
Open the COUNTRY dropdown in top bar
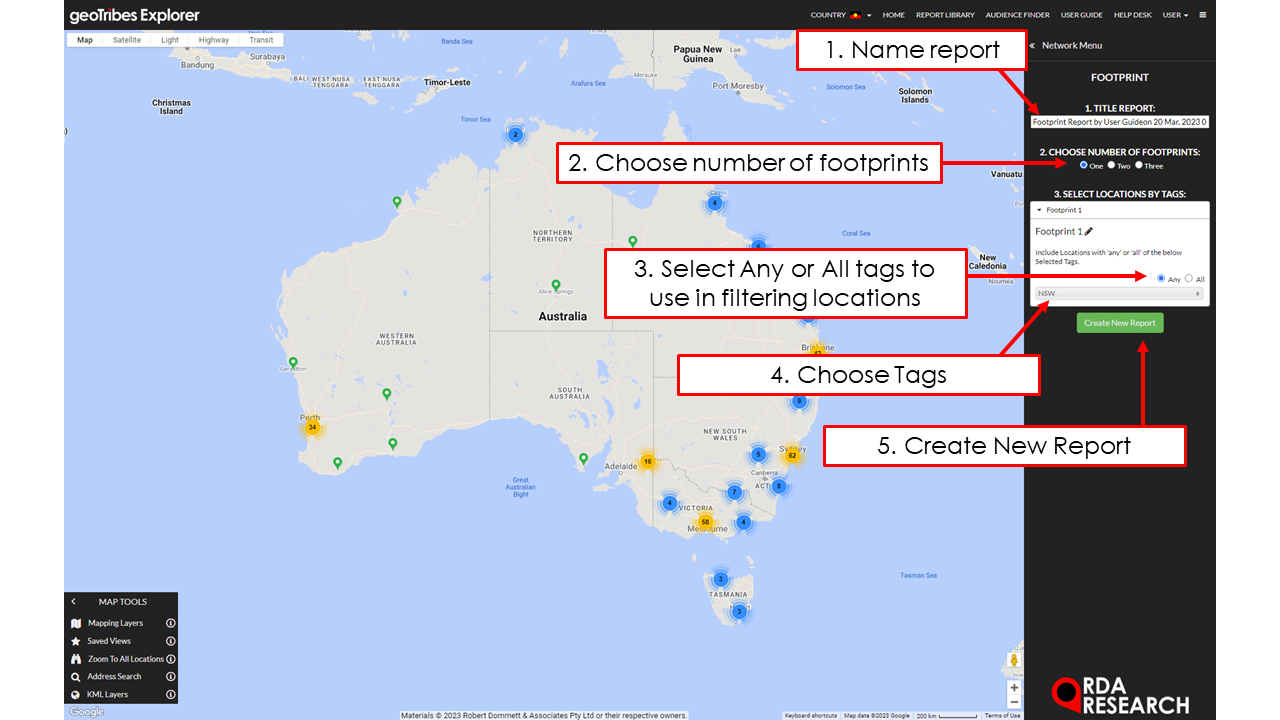(x=841, y=15)
